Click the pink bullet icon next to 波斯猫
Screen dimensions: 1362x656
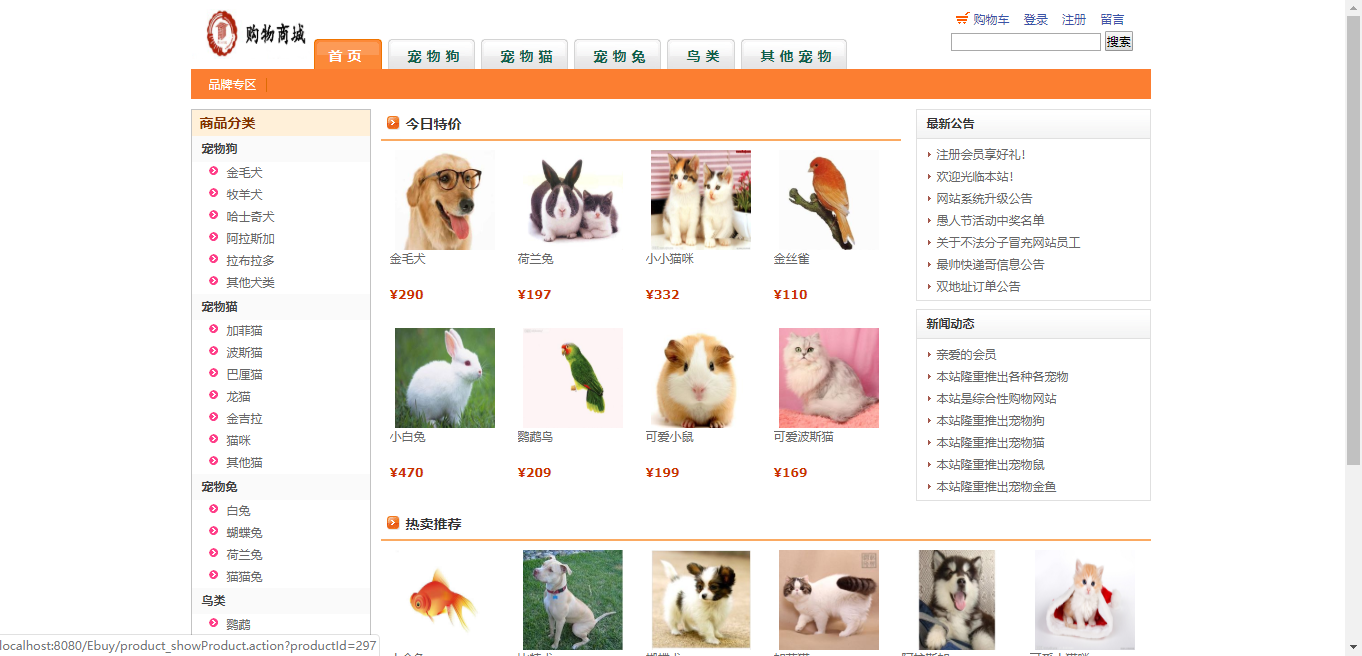pos(214,351)
